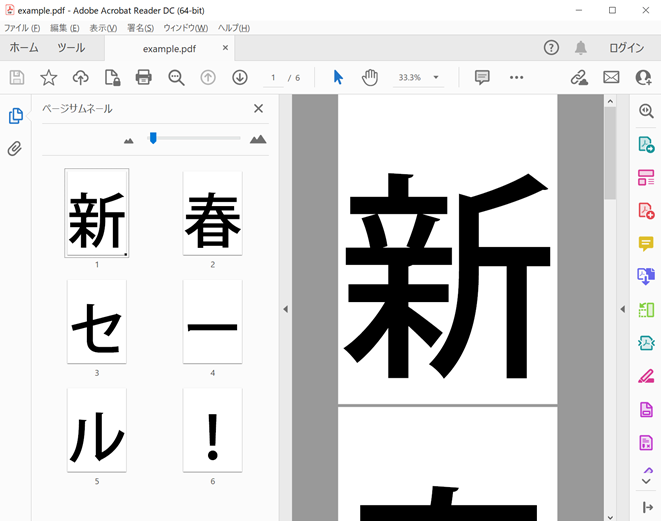Viewport: 661px width, 521px height.
Task: Collapse the right tools pane arrow
Action: pyautogui.click(x=623, y=309)
